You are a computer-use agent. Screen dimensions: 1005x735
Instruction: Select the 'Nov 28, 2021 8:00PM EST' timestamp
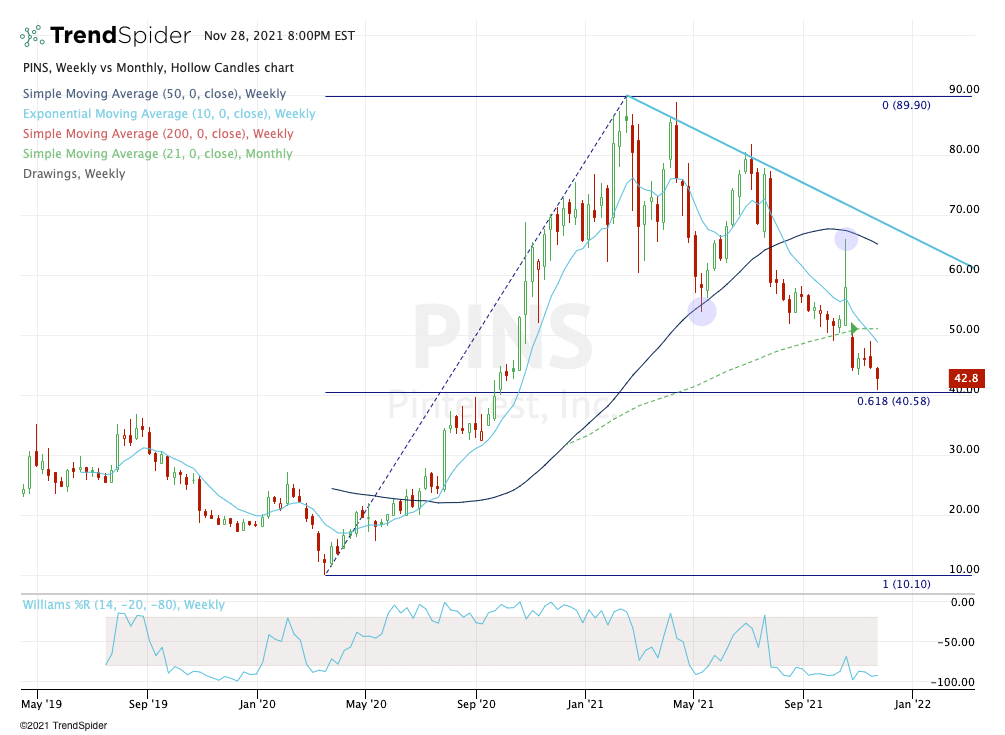[279, 36]
